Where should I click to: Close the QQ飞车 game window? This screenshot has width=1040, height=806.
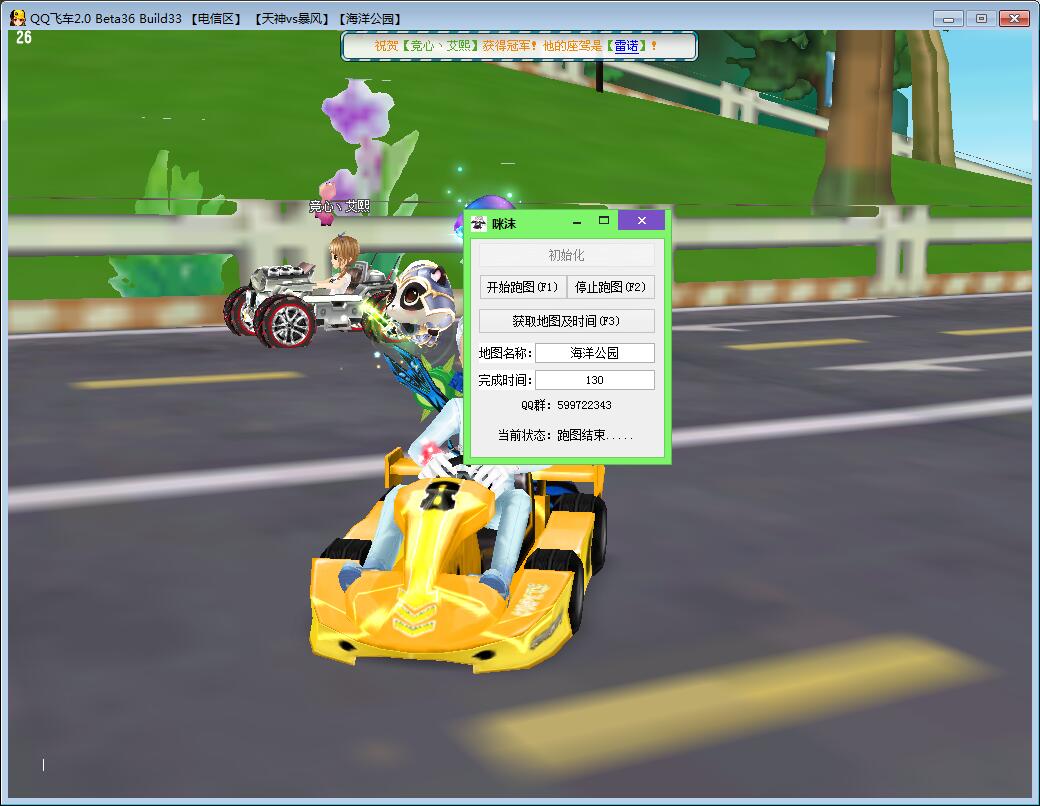point(1014,19)
